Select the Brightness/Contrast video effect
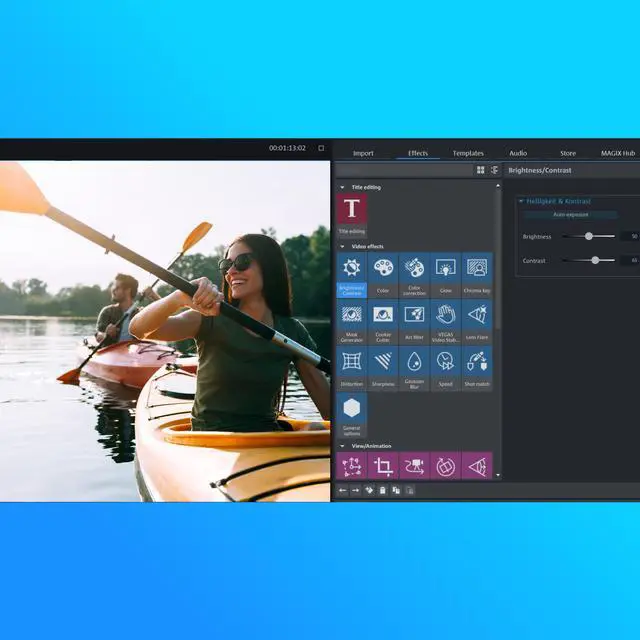 351,275
